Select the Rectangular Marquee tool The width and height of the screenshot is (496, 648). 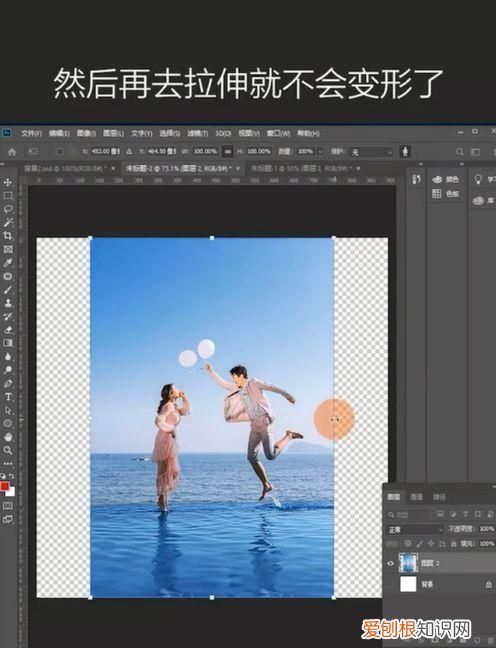(8, 195)
